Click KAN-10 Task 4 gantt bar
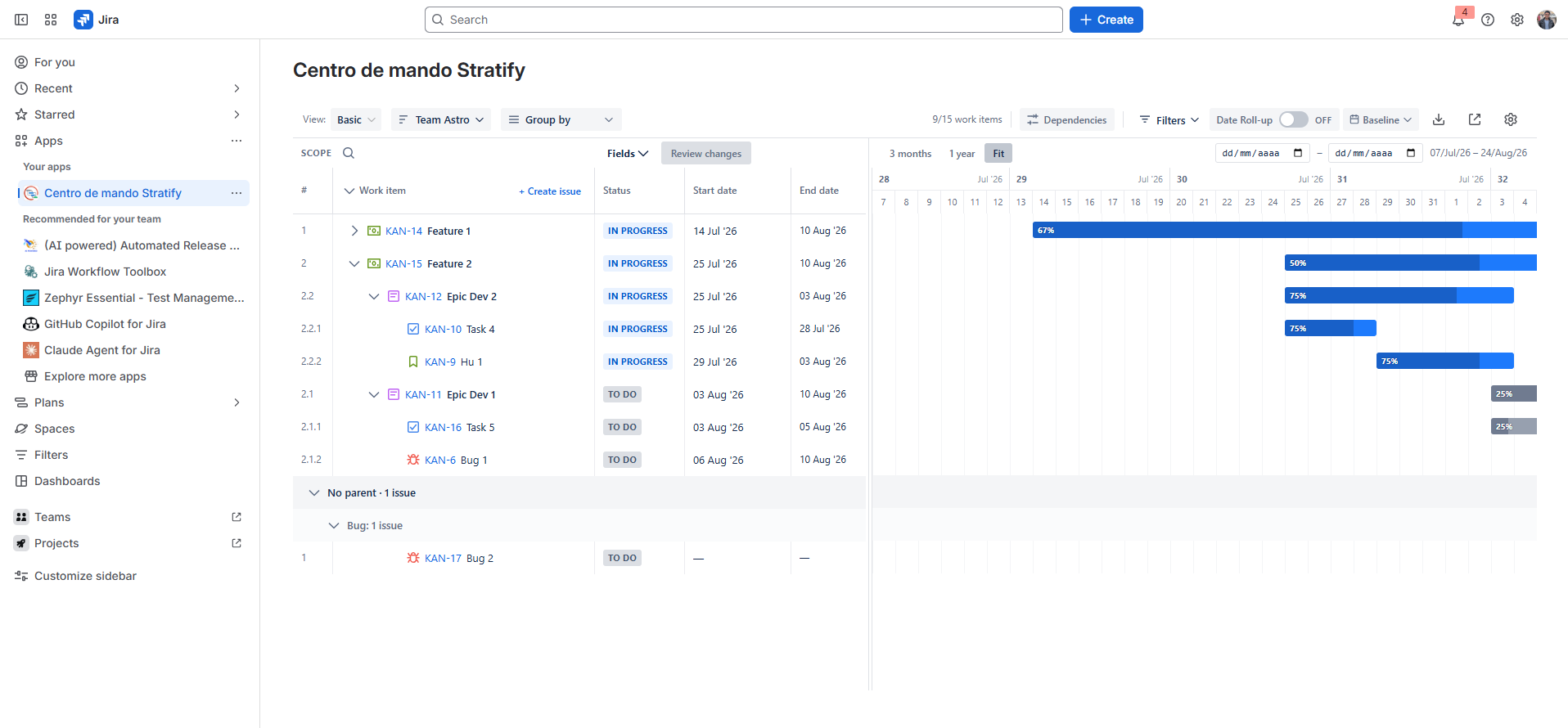This screenshot has height=728, width=1568. (1331, 328)
